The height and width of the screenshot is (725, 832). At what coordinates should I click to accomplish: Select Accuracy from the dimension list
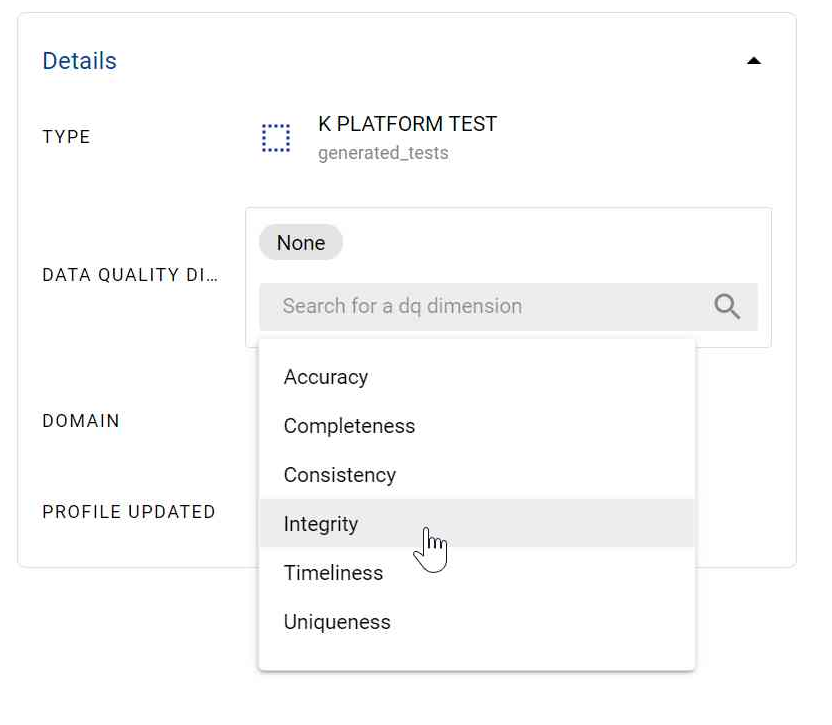click(326, 377)
